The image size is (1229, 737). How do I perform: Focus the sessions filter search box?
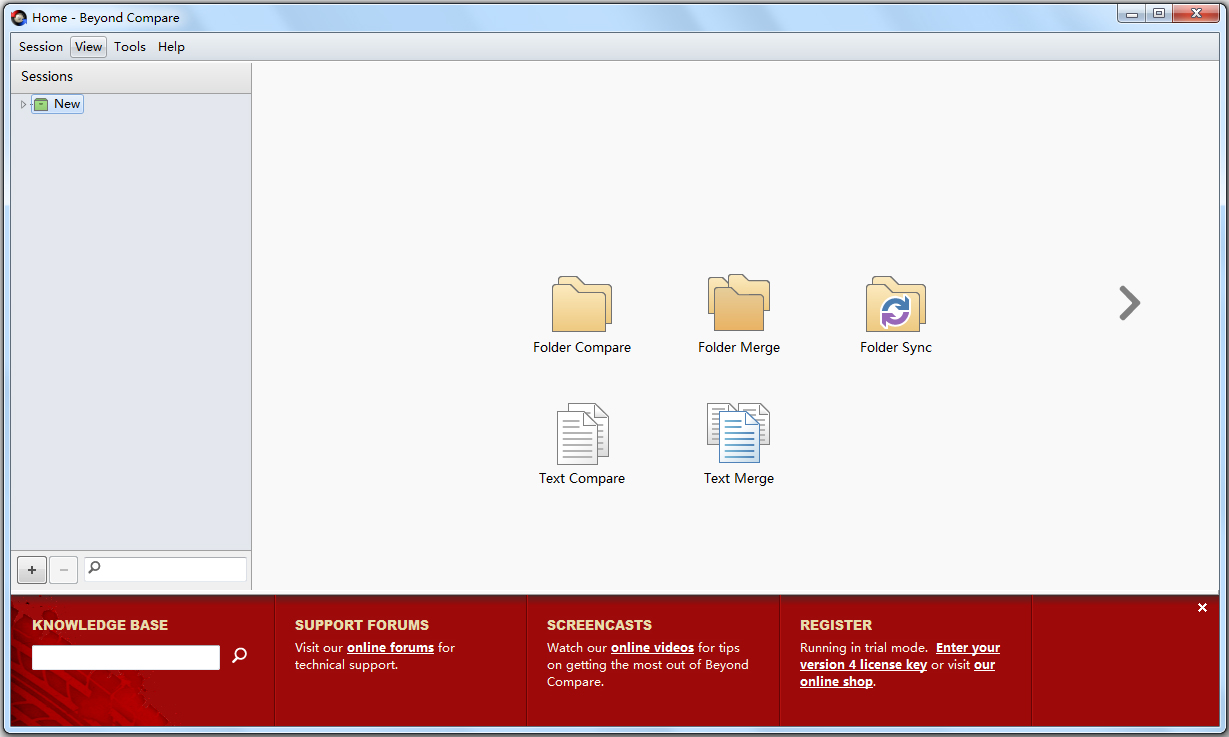coord(165,569)
